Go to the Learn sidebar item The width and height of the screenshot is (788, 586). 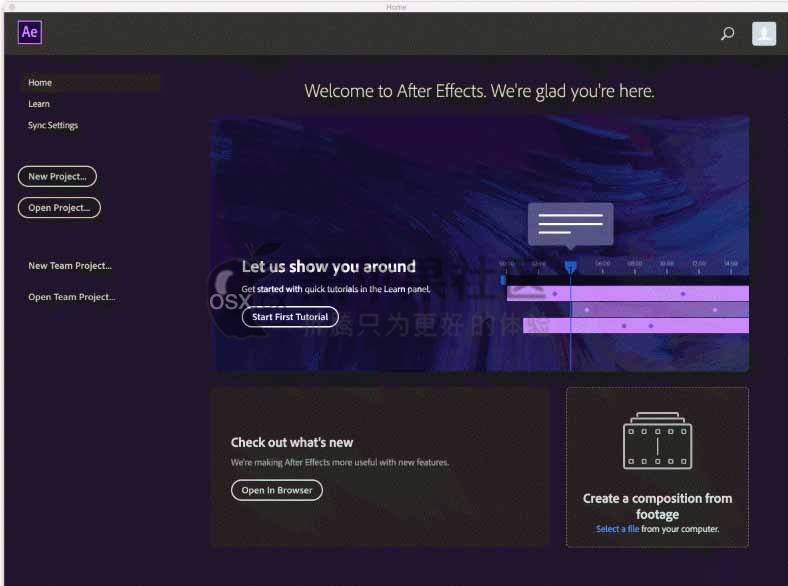pos(39,104)
